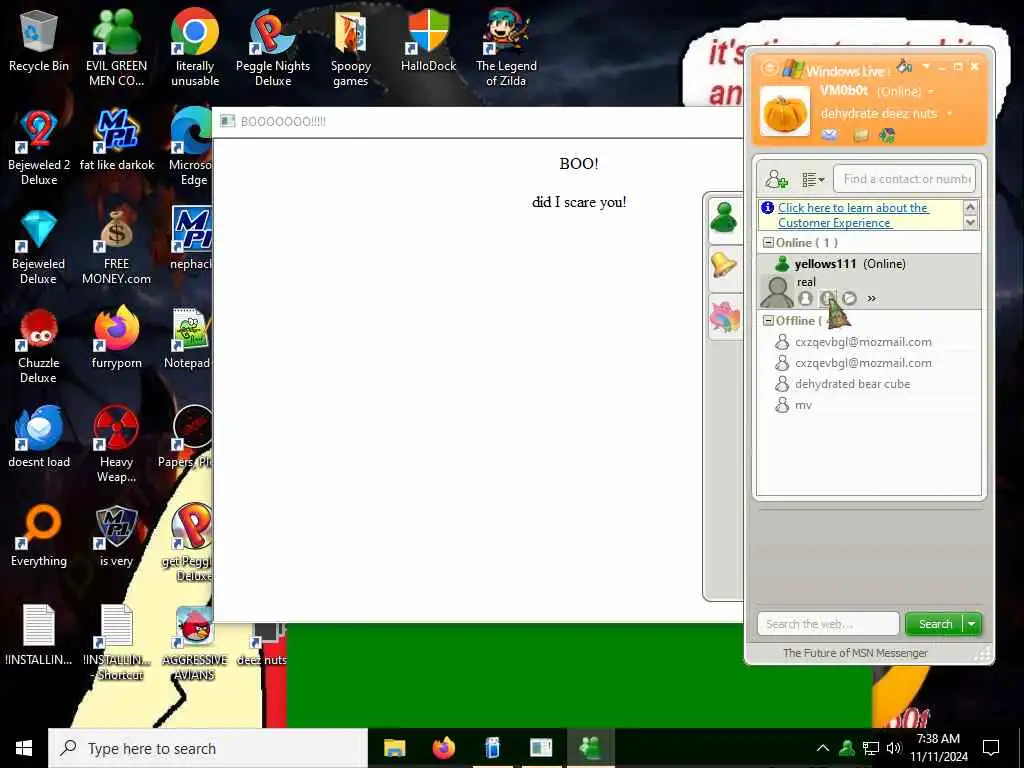Click the banner scroll down arrow

point(970,223)
